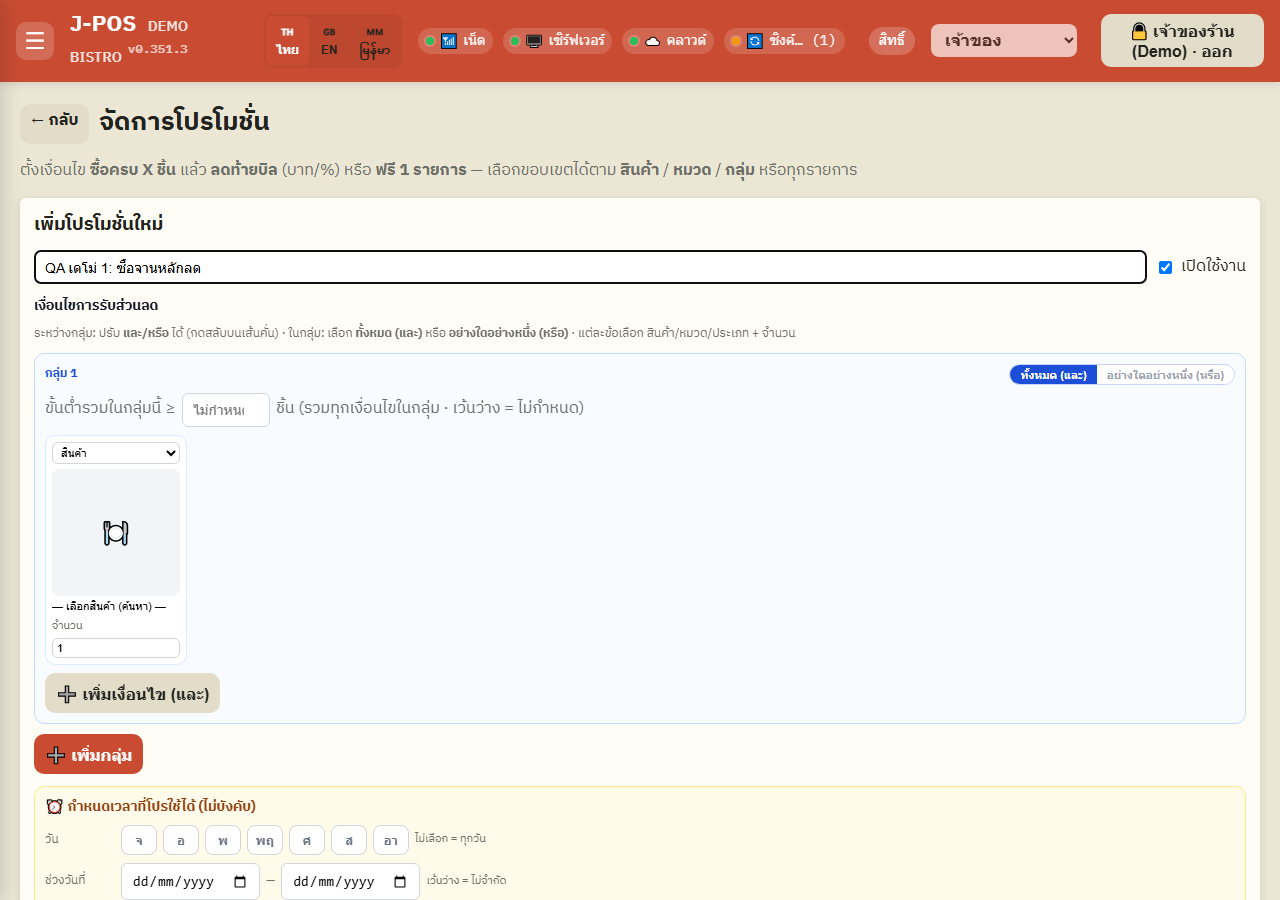This screenshot has height=900, width=1280.
Task: Select ทั้งหมด (และ) group mode
Action: click(1053, 375)
